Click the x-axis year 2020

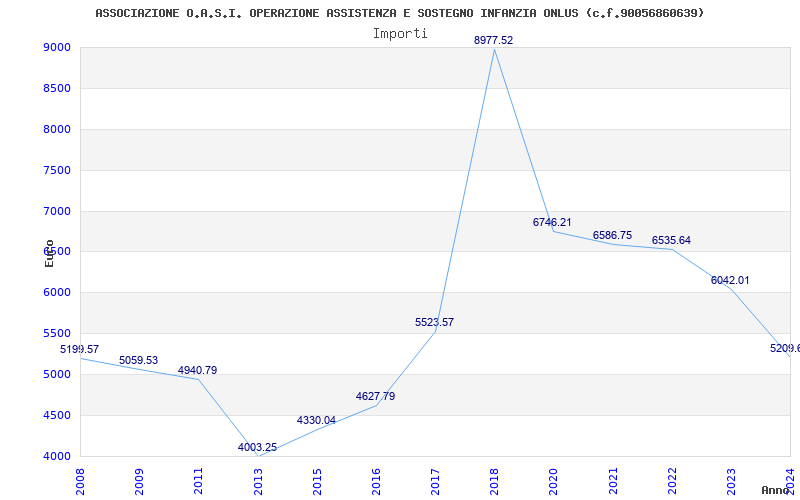coord(554,481)
